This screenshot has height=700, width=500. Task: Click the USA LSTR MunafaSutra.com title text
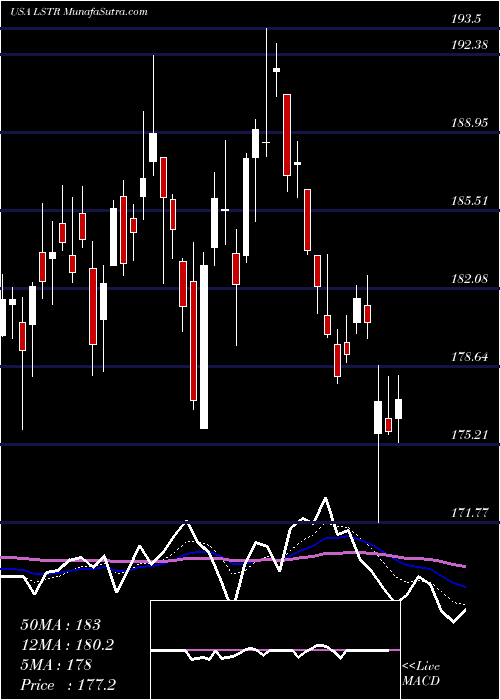pos(79,12)
